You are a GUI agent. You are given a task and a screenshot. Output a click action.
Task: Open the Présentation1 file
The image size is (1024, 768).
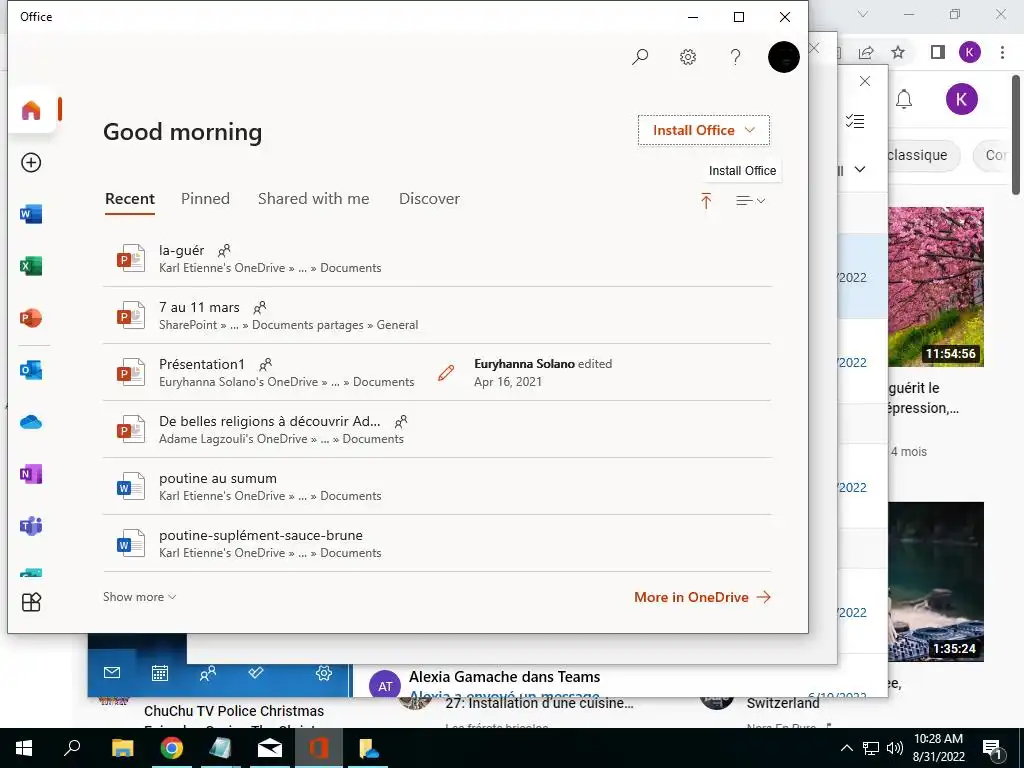pos(437,372)
